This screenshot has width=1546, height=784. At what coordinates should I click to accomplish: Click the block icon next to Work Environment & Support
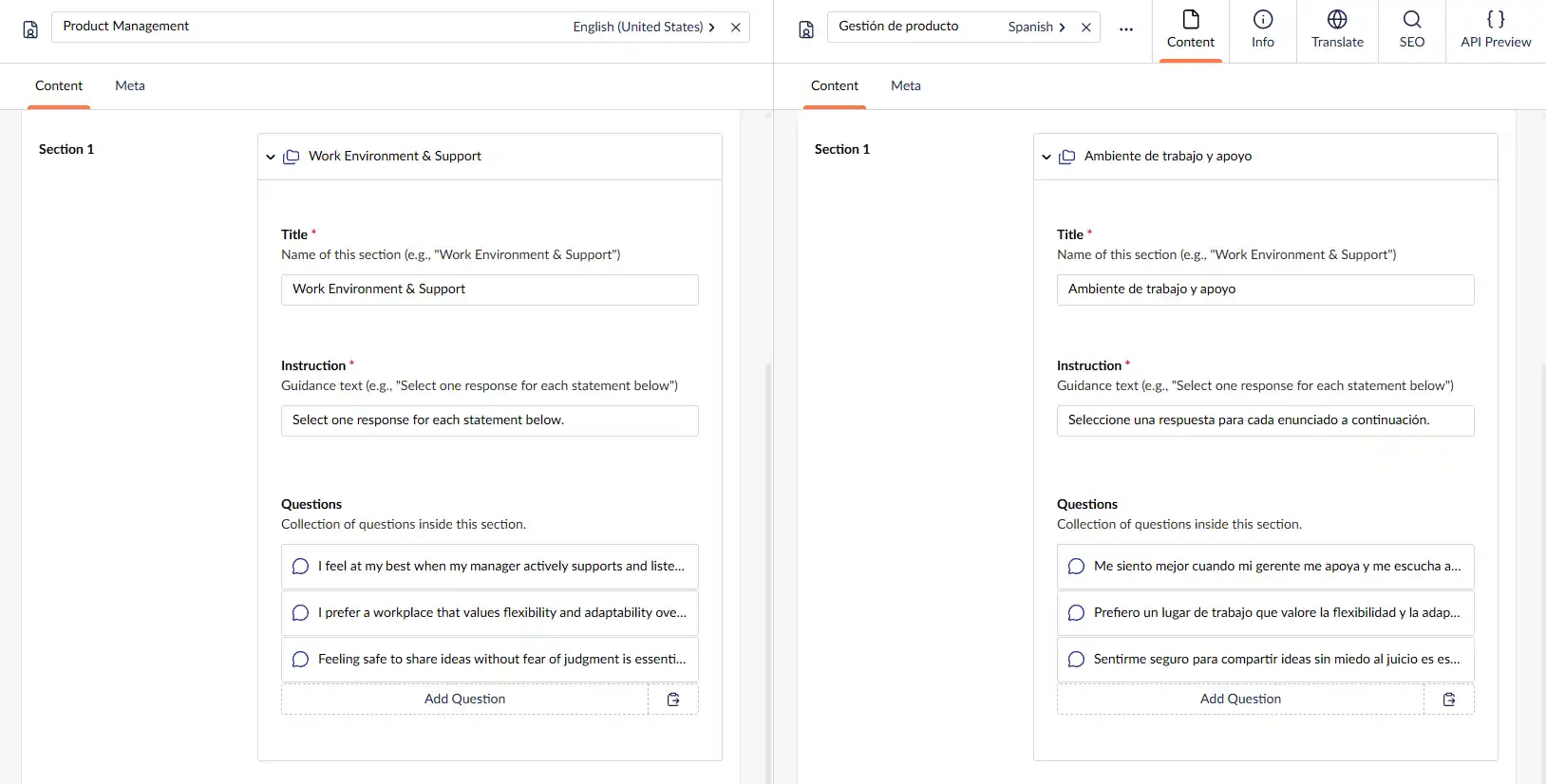[292, 157]
